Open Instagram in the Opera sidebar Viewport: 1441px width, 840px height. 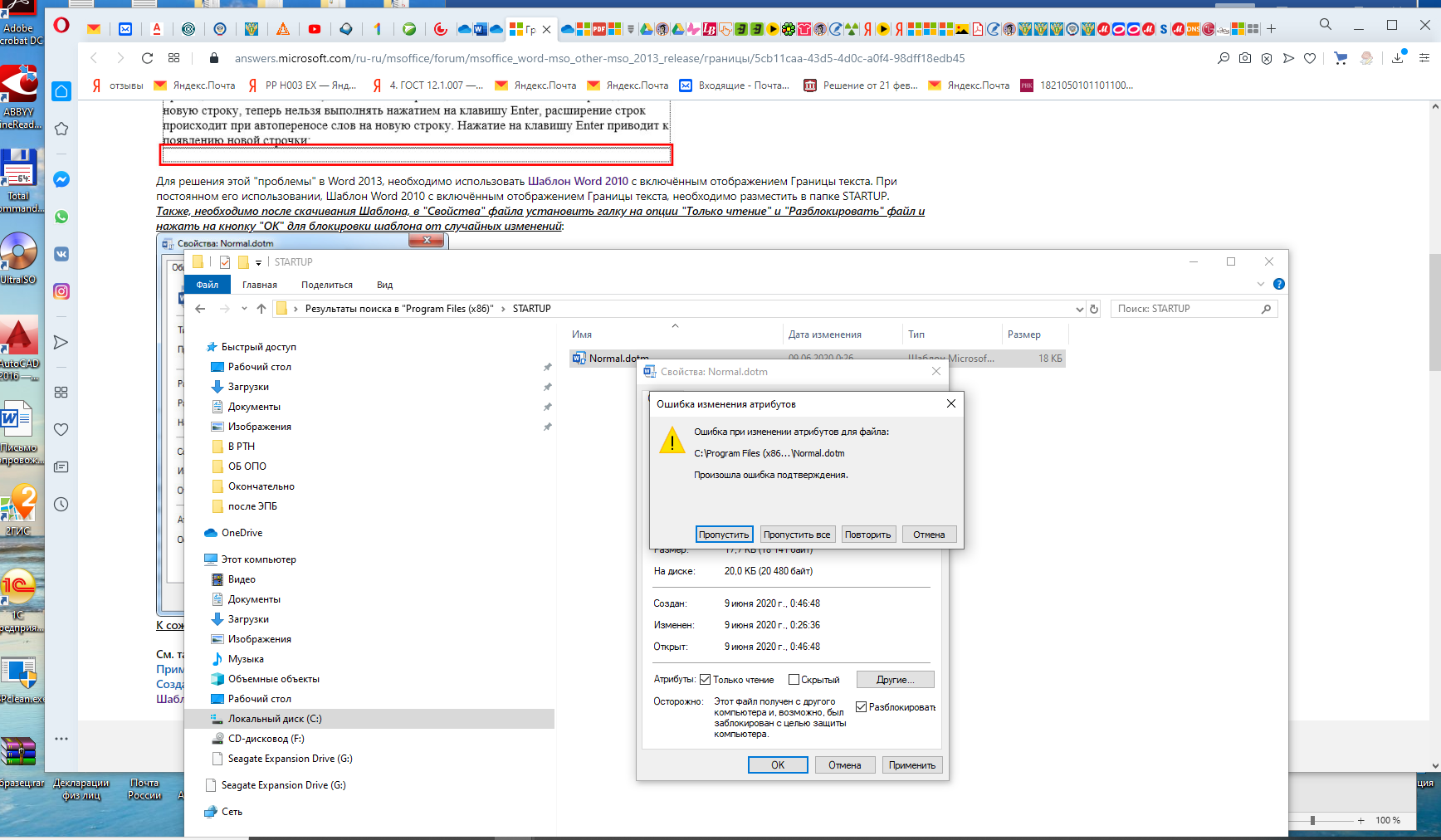[61, 291]
